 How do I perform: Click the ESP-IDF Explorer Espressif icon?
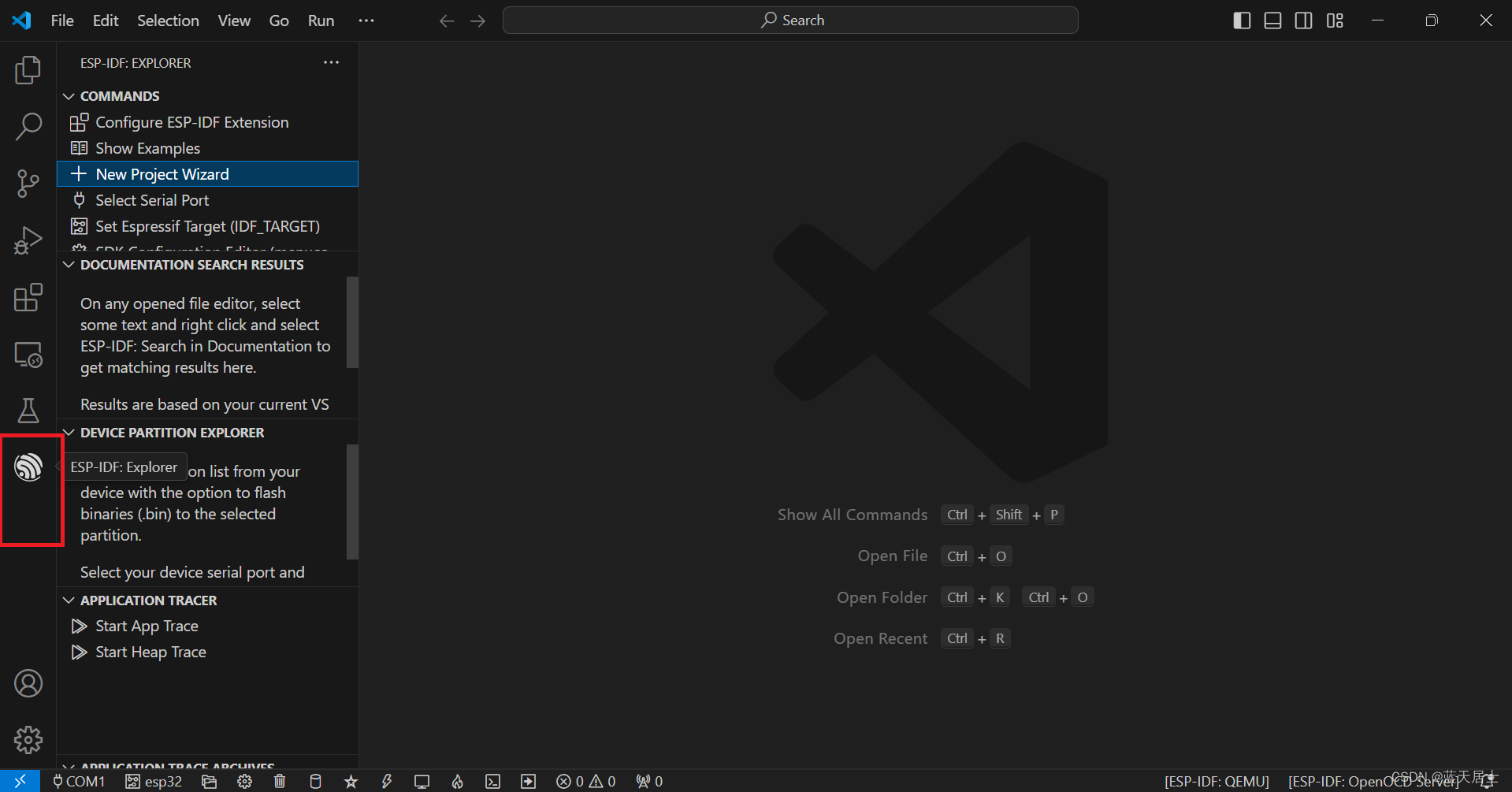point(28,467)
